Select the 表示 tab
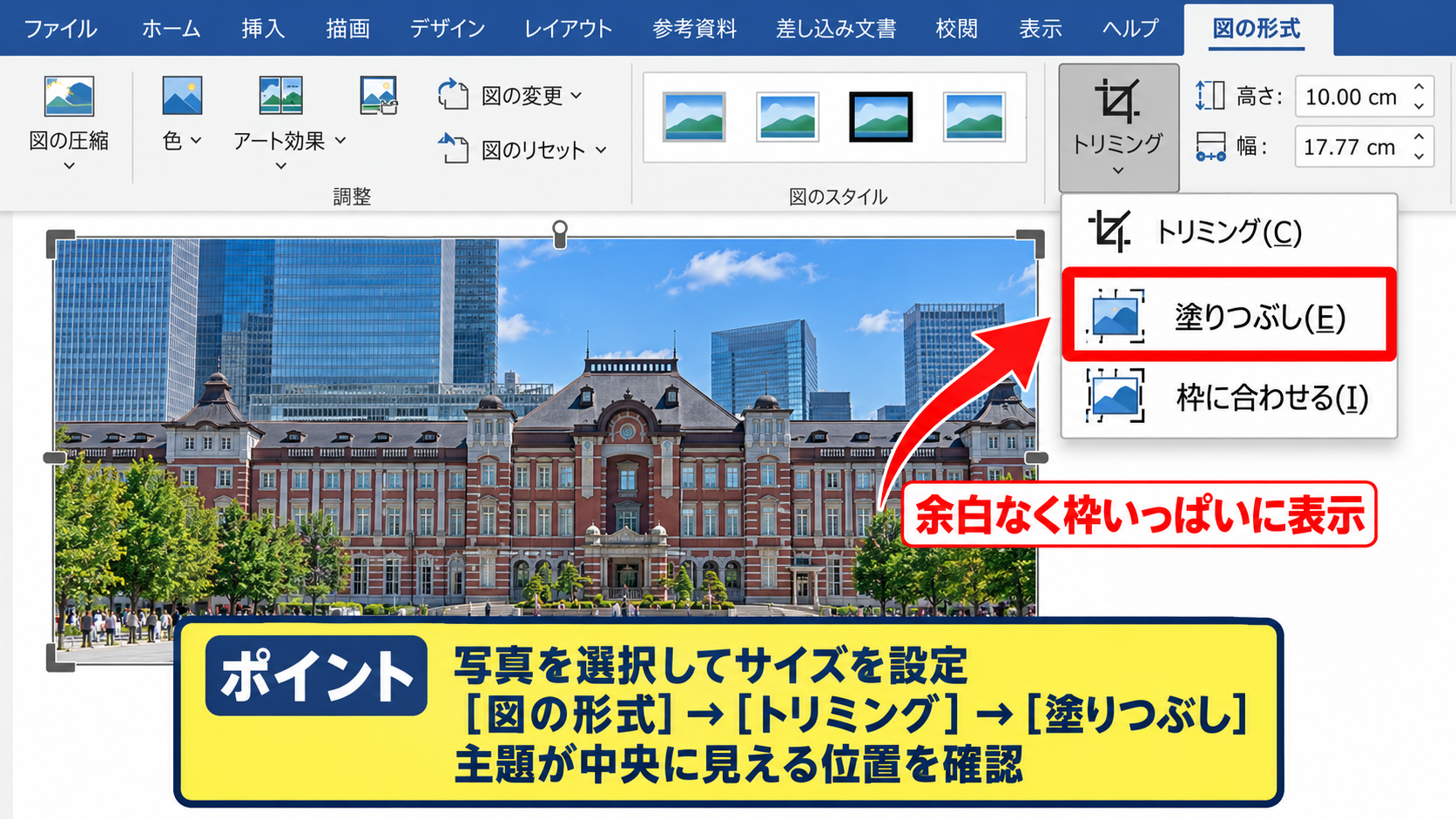This screenshot has height=819, width=1456. tap(1041, 29)
